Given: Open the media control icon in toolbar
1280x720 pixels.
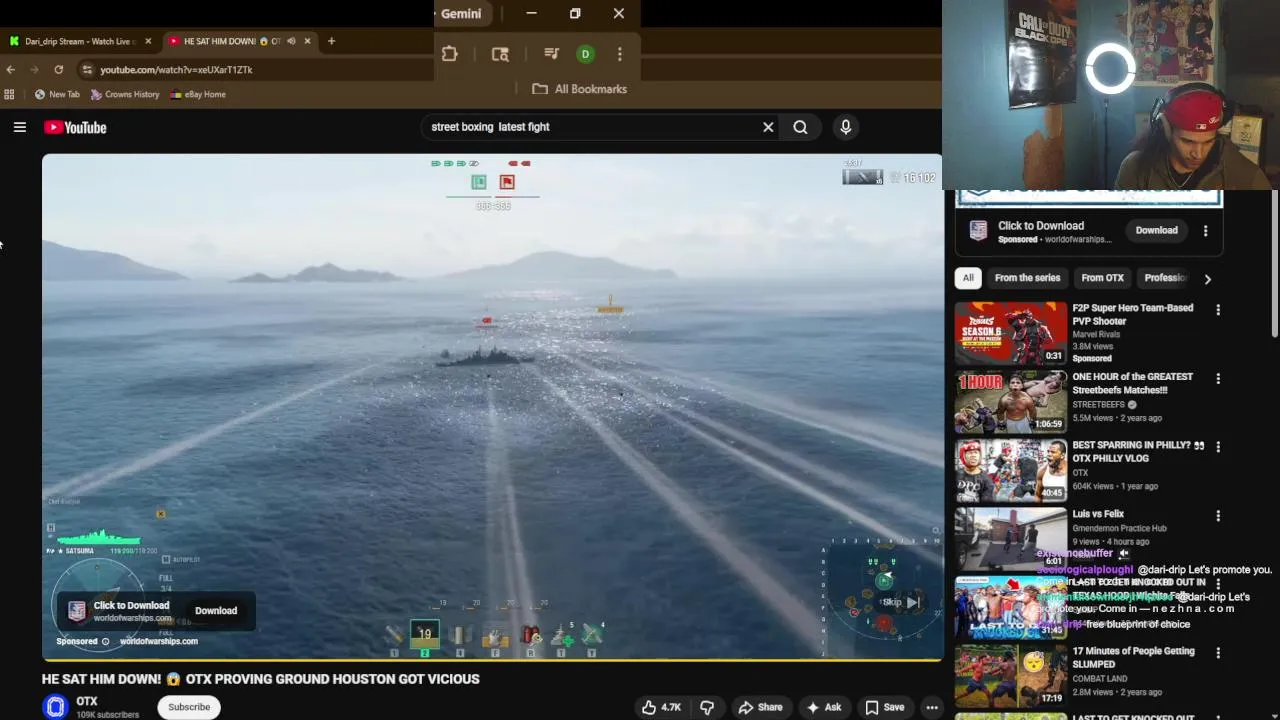Looking at the screenshot, I should [x=551, y=54].
